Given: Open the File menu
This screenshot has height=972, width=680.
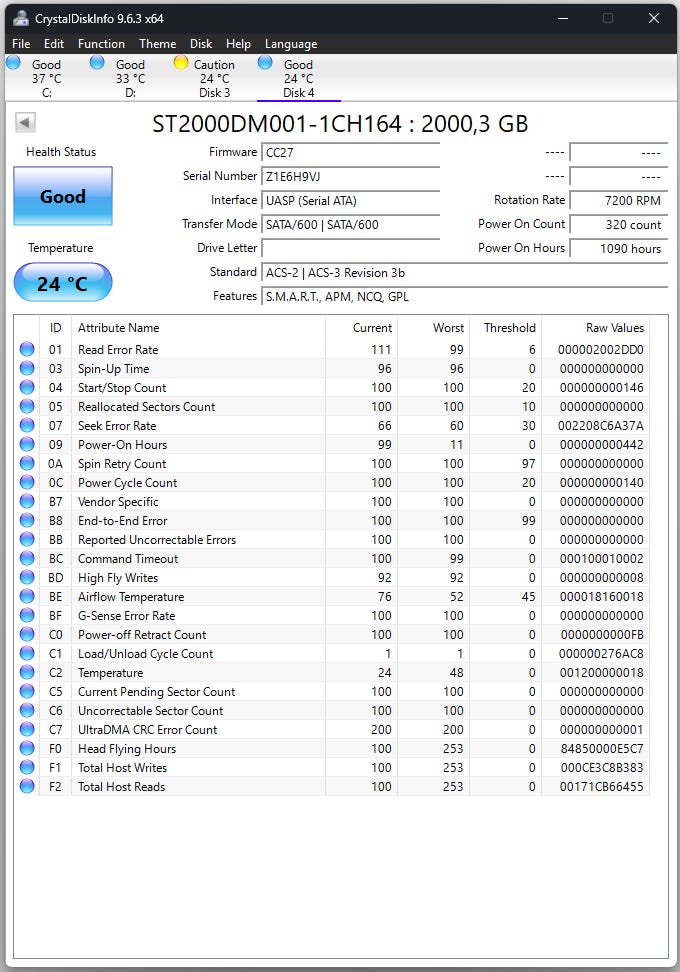Looking at the screenshot, I should (x=21, y=44).
